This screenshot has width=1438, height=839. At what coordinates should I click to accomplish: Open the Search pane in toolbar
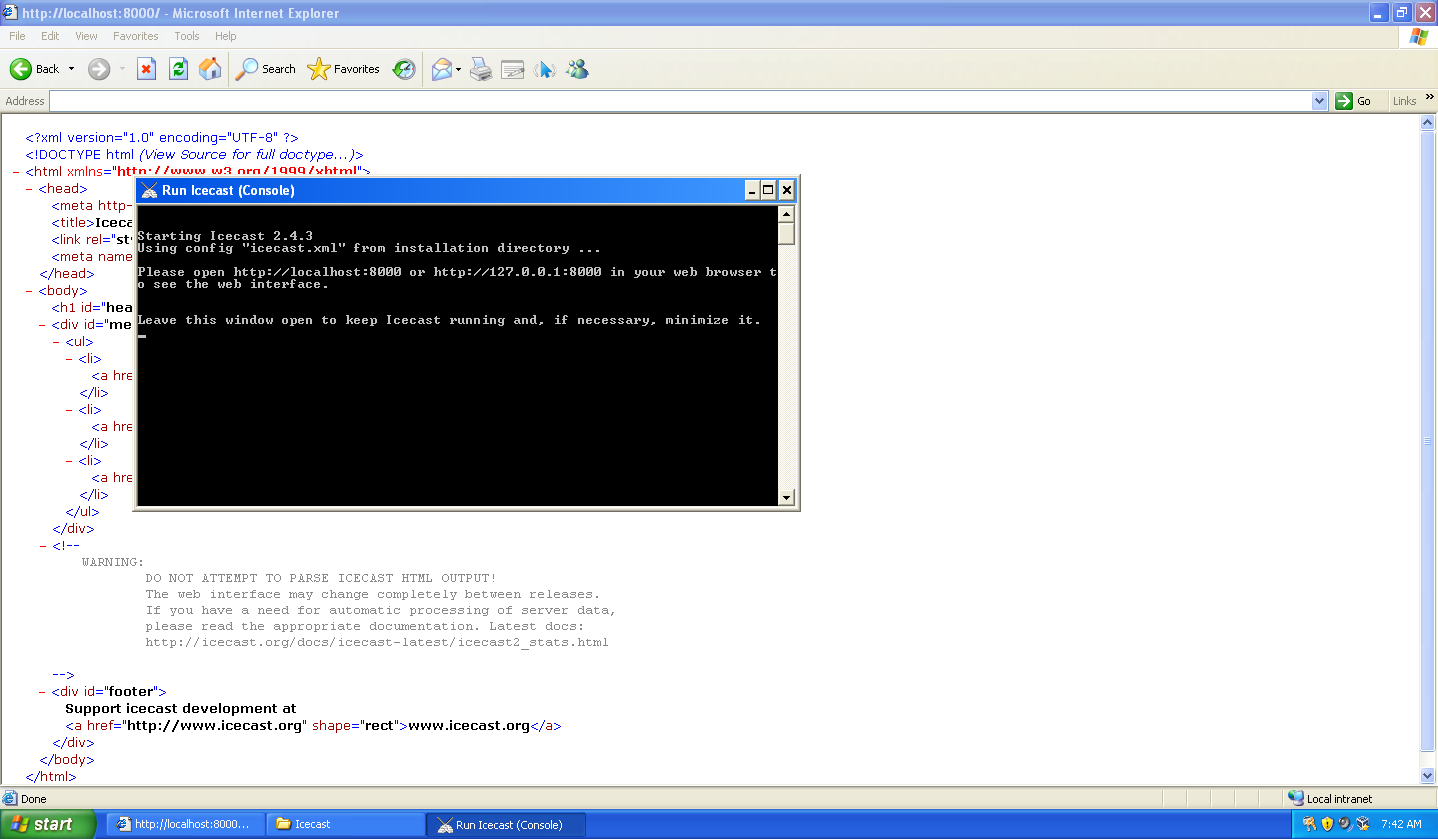(266, 69)
